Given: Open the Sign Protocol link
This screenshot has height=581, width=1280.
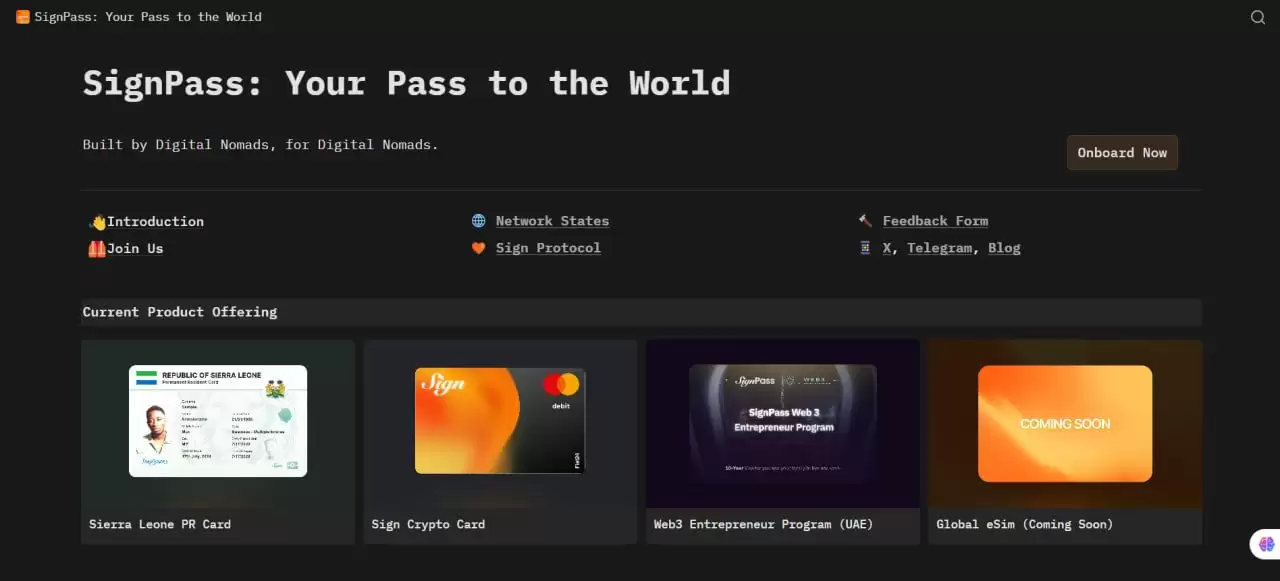Looking at the screenshot, I should (x=548, y=248).
